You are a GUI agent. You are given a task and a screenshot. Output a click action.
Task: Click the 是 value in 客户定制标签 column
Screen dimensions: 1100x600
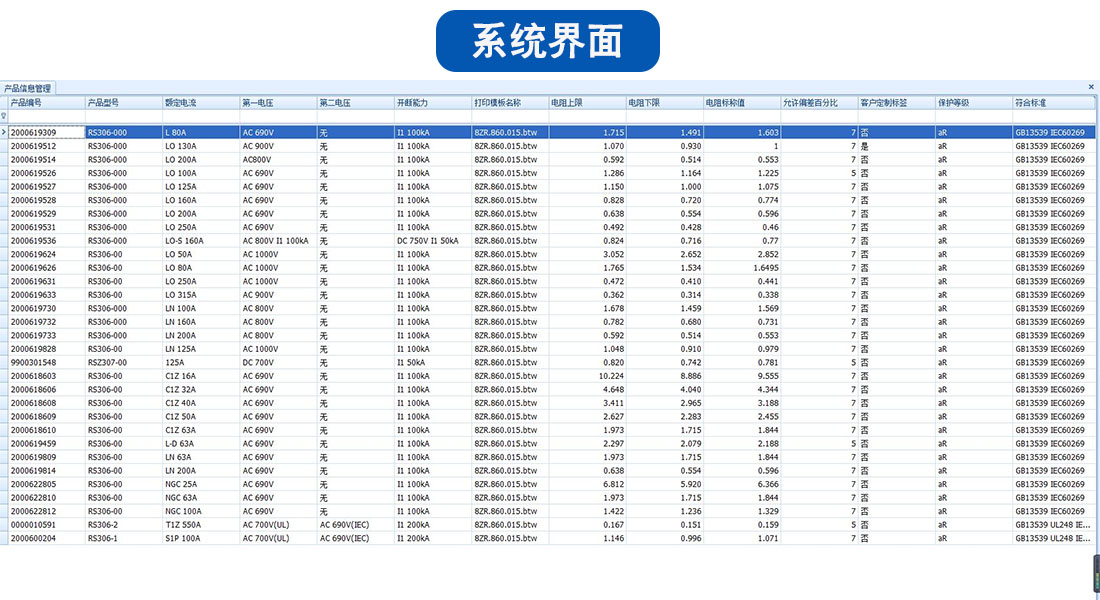864,146
